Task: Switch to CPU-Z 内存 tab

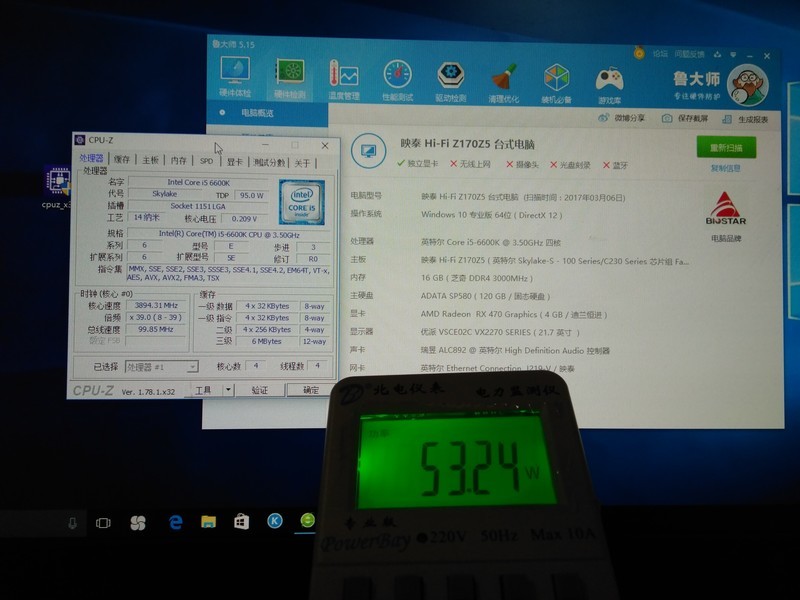Action: (x=179, y=160)
